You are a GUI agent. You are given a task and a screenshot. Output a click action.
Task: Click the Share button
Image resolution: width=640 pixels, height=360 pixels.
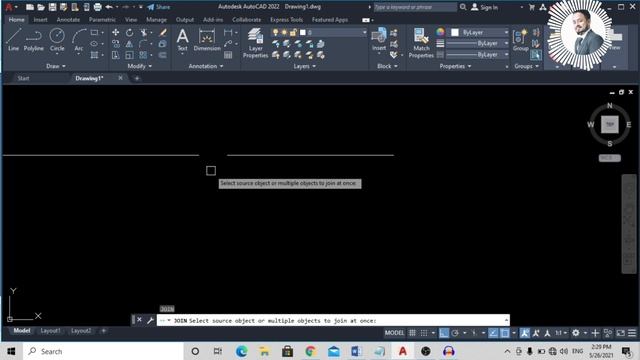click(x=159, y=7)
